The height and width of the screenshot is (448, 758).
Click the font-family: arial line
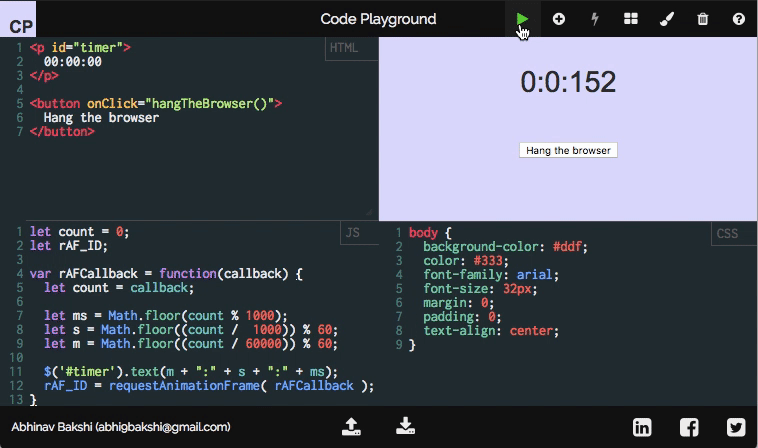tap(491, 275)
